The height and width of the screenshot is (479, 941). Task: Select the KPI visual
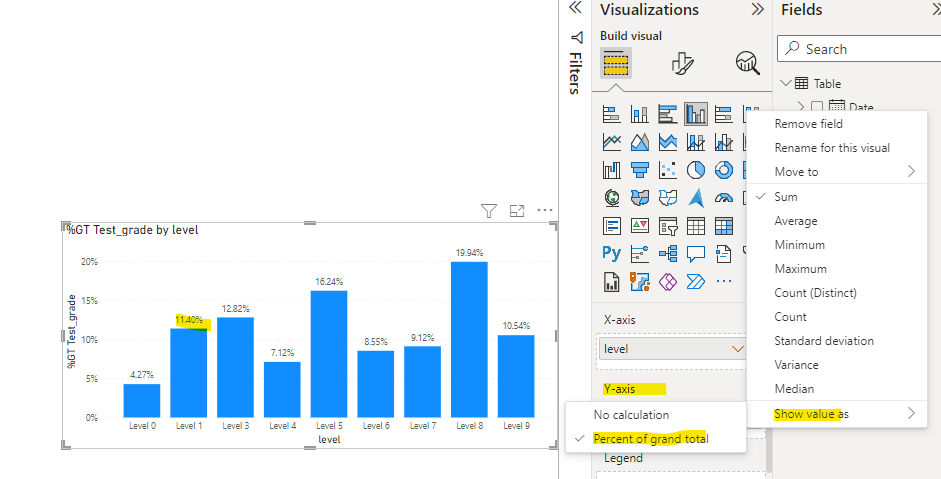tap(640, 226)
